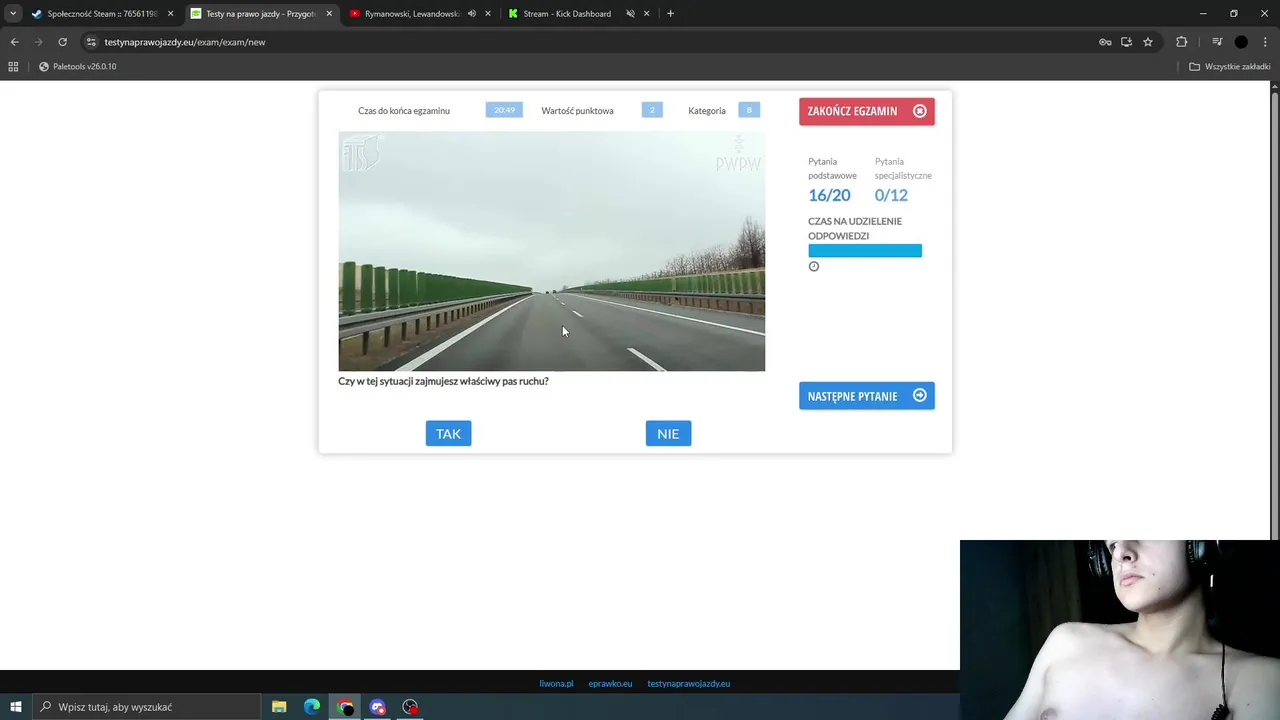1280x720 pixels.
Task: Click the 0/12 specialist questions counter
Action: [x=891, y=195]
